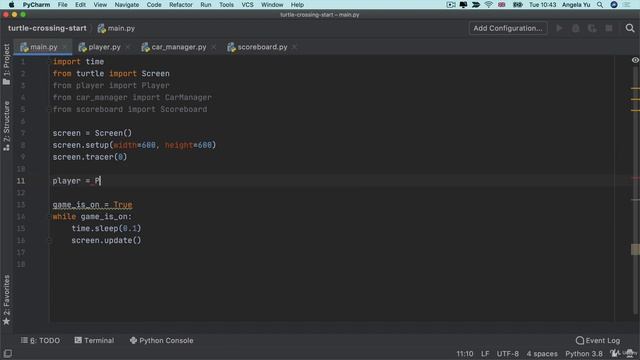
Task: Click the Stop icon in the toolbar
Action: tap(609, 28)
